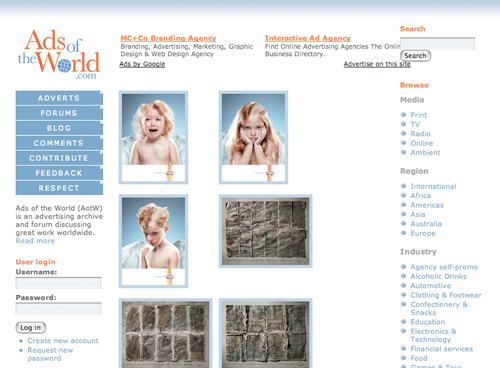
Task: Open the RESPECT nav item
Action: point(59,188)
